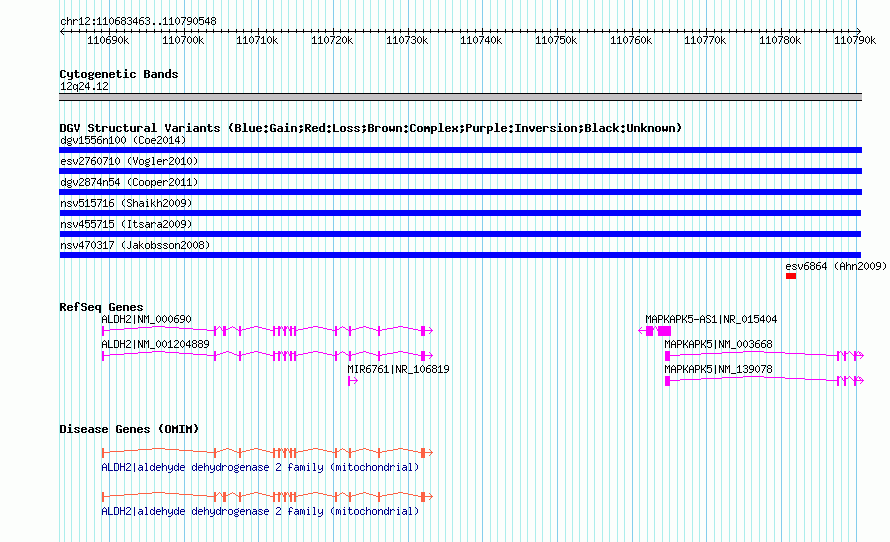Click the blue bar beneath nsv470317 (Jakobsson2008)
Screen dimensions: 890x542
[x=460, y=255]
